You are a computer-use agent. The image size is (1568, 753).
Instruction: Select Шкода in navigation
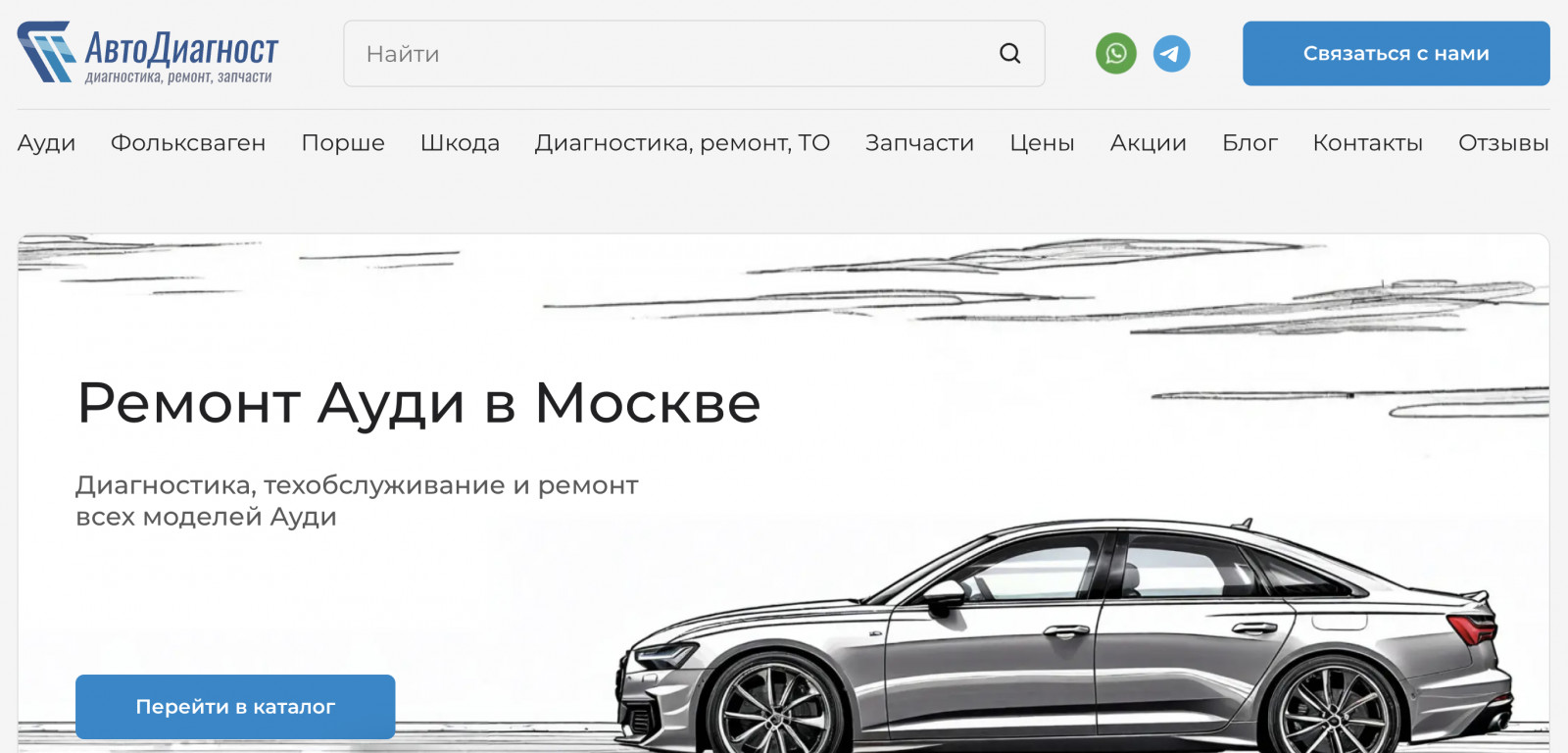click(x=460, y=143)
